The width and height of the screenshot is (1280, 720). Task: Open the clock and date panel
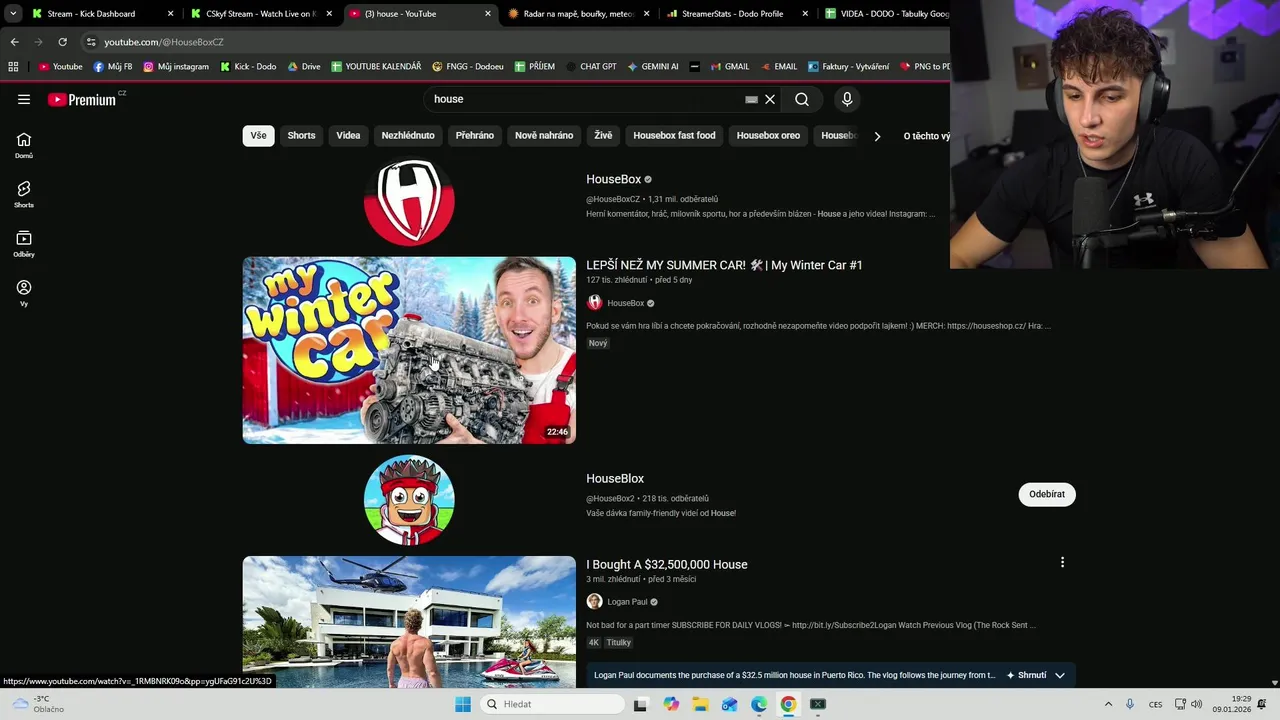tap(1231, 704)
